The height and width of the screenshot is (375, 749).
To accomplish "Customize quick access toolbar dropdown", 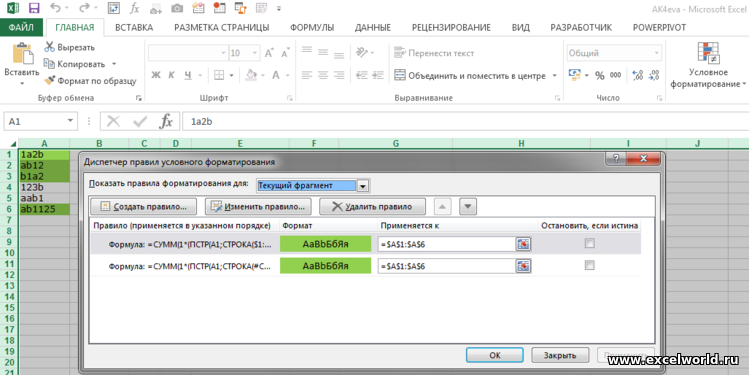I will [x=279, y=9].
